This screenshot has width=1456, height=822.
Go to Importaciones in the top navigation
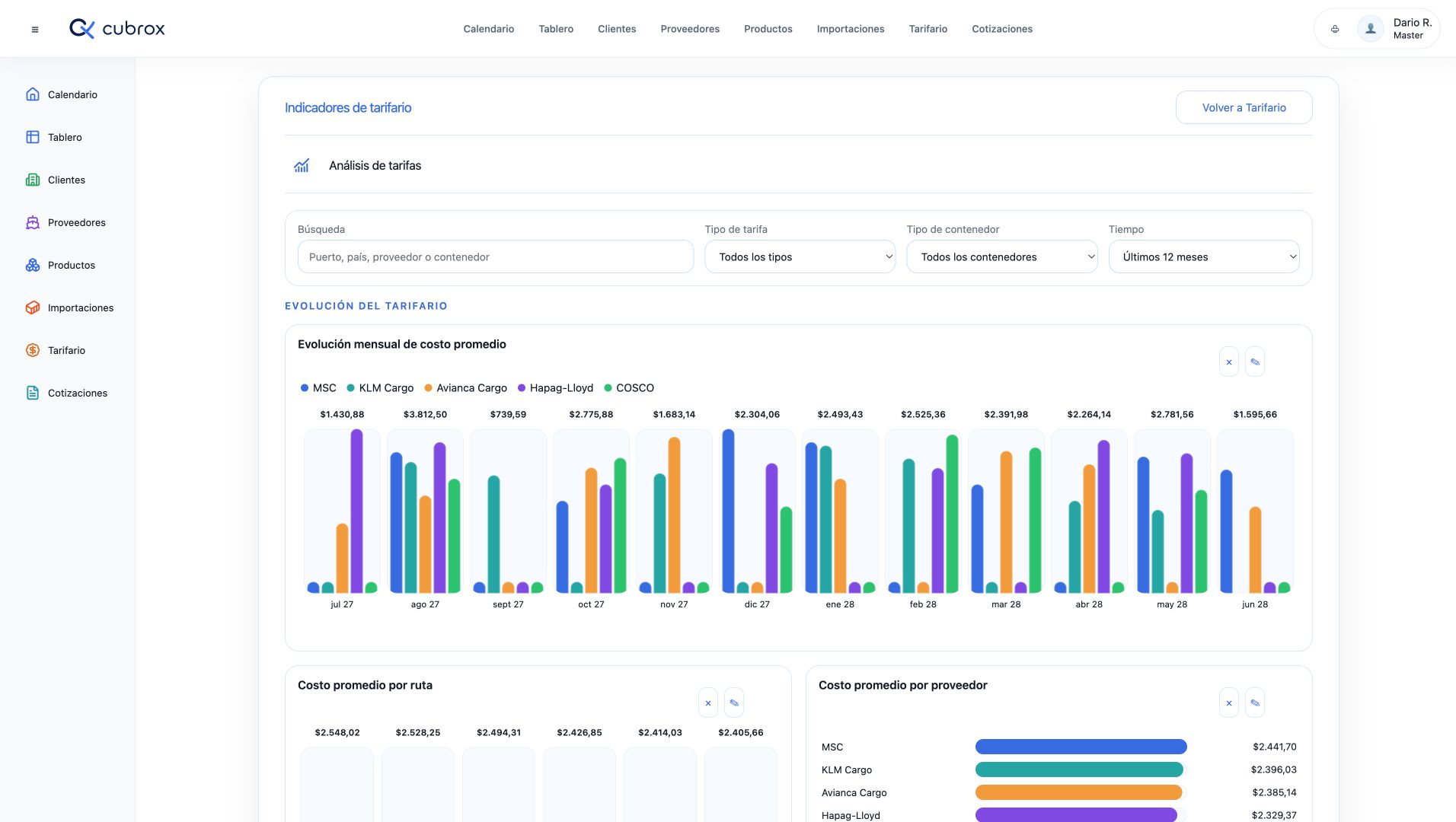click(851, 29)
